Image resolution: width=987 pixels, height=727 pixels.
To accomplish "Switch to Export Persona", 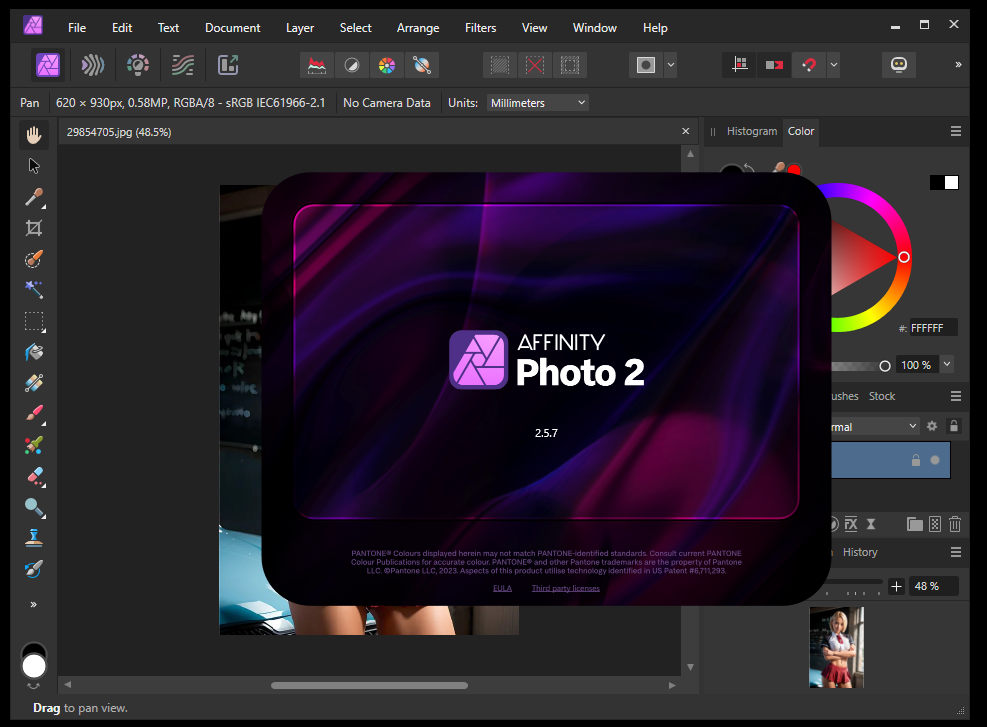I will (x=228, y=65).
